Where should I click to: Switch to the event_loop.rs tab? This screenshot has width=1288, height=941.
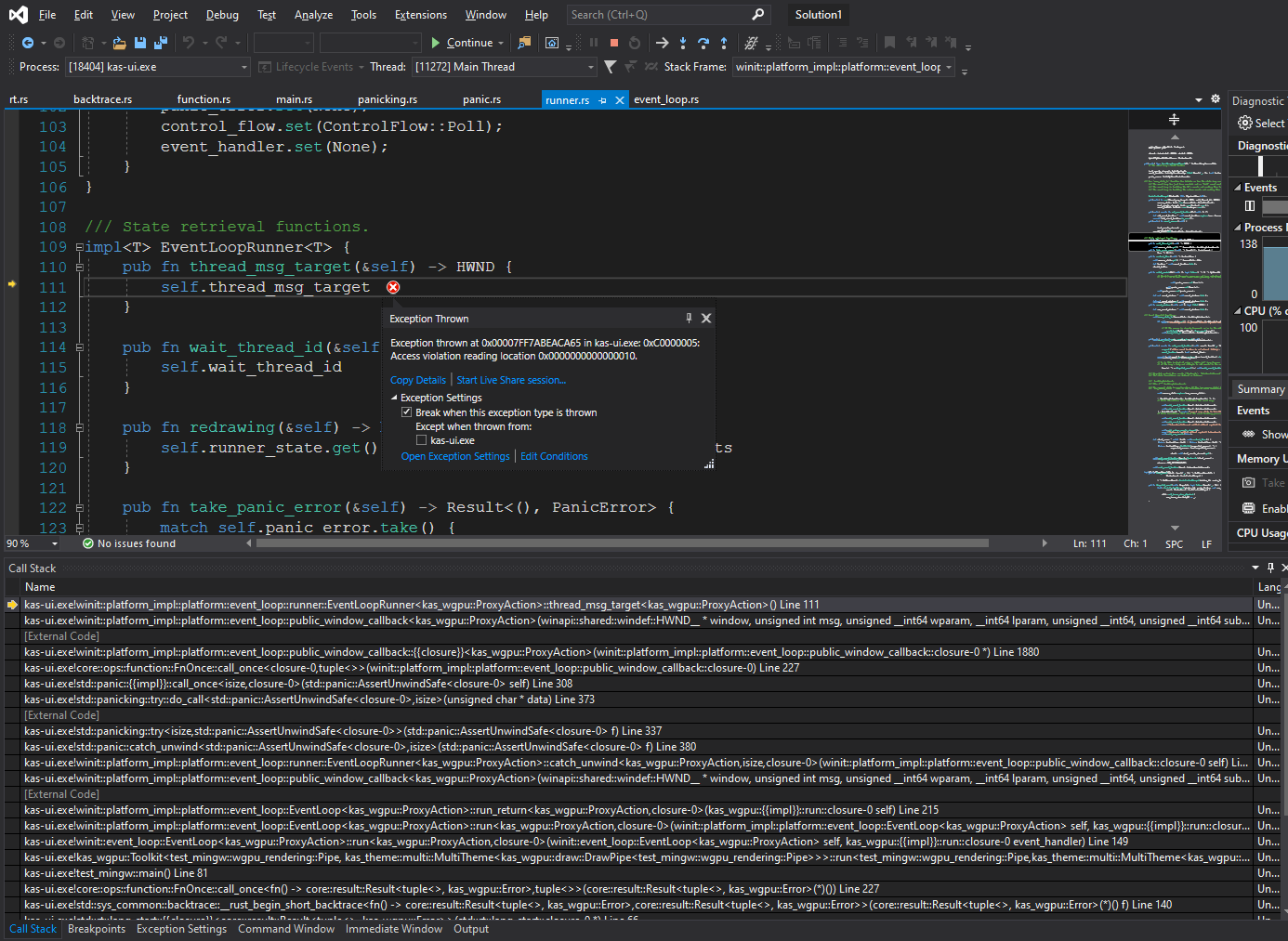[x=666, y=99]
